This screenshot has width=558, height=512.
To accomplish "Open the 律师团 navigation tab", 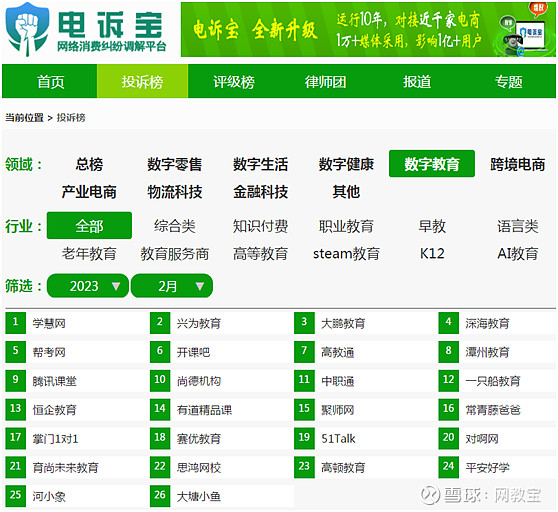I will click(325, 82).
